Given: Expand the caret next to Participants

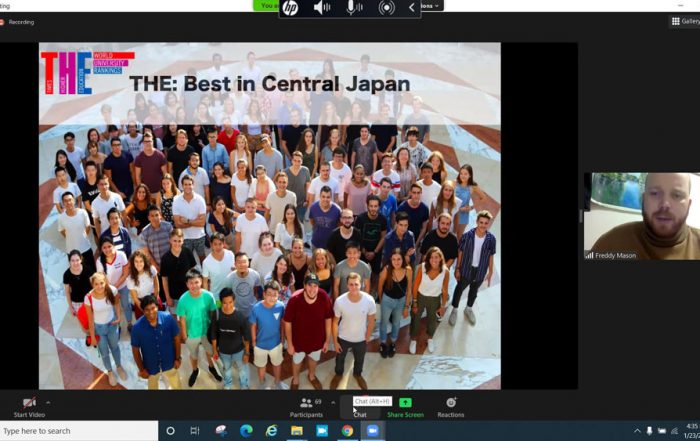Looking at the screenshot, I should coord(333,403).
